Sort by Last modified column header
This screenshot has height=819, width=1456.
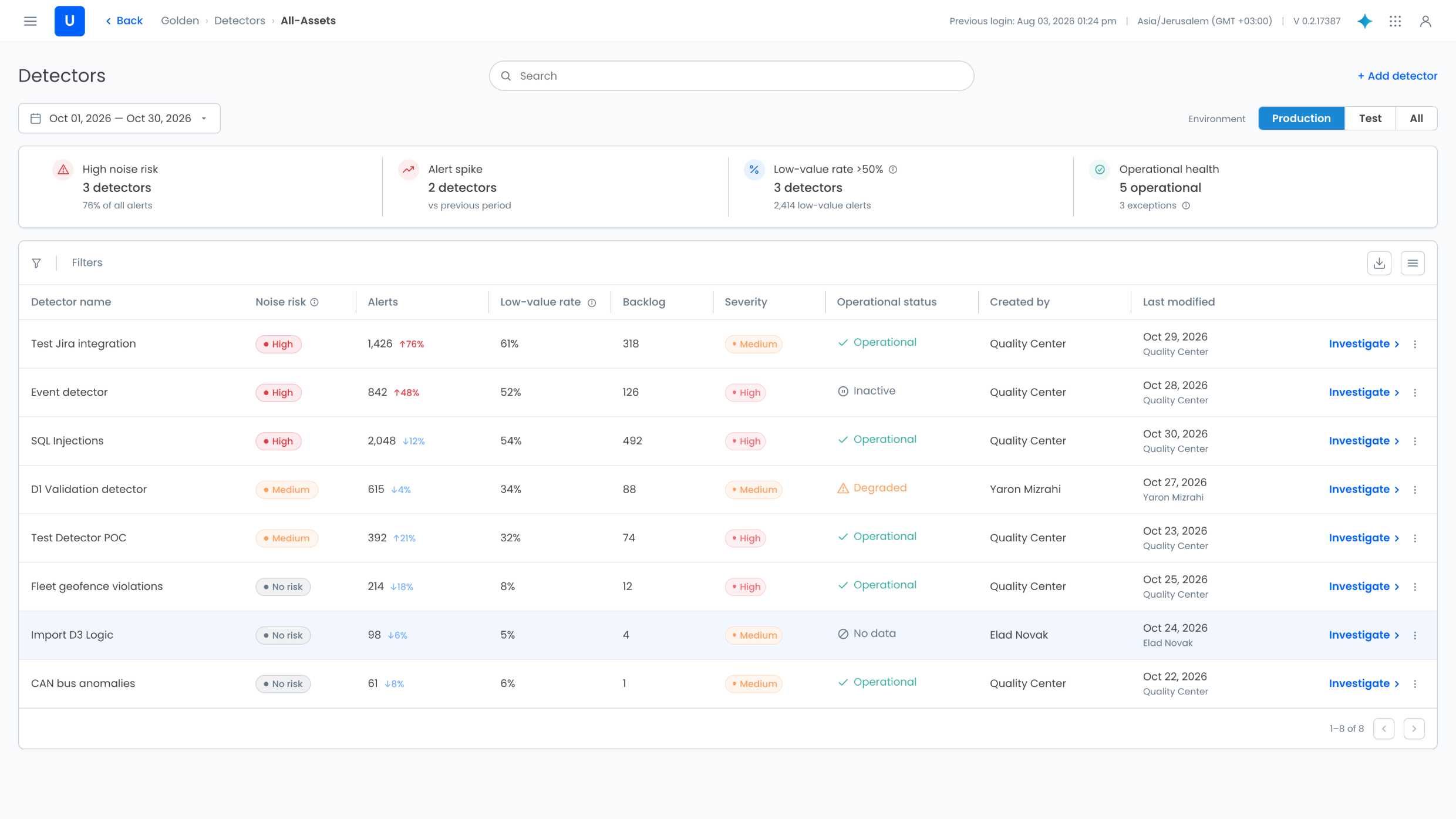pos(1179,302)
